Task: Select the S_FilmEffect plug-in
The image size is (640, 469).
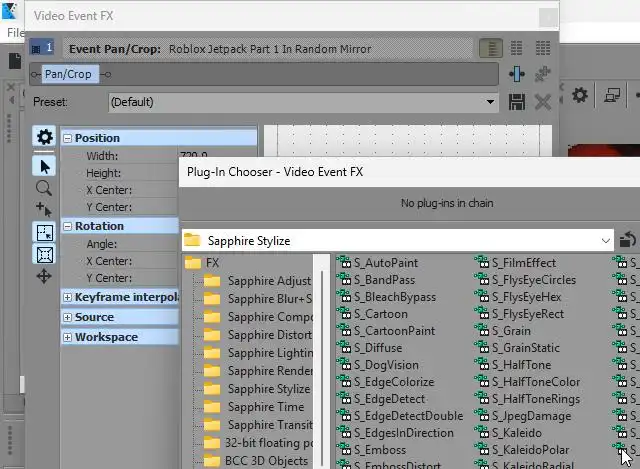Action: point(516,263)
